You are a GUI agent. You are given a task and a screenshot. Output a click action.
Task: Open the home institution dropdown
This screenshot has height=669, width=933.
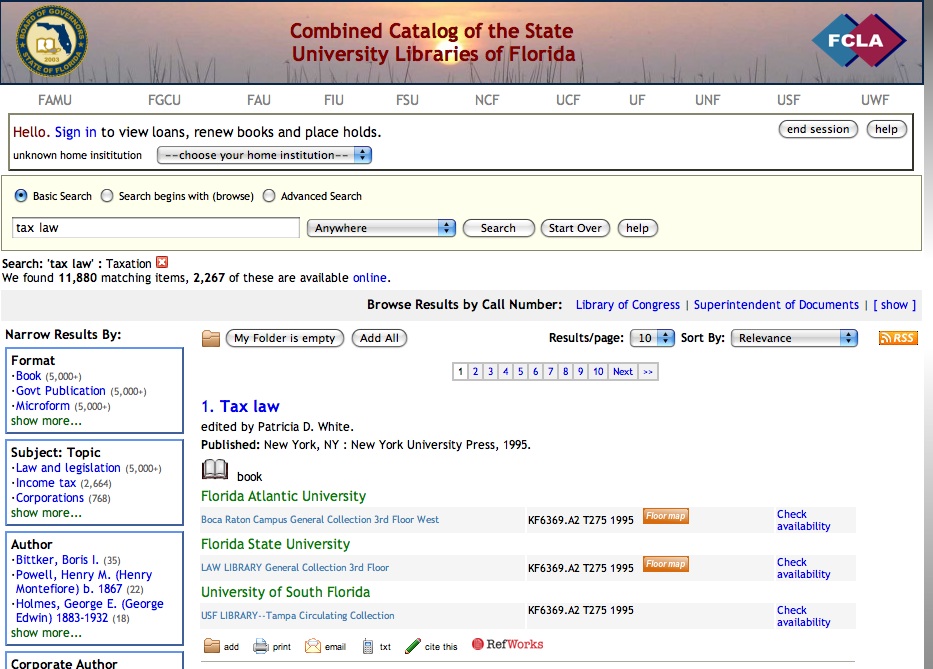click(x=264, y=155)
